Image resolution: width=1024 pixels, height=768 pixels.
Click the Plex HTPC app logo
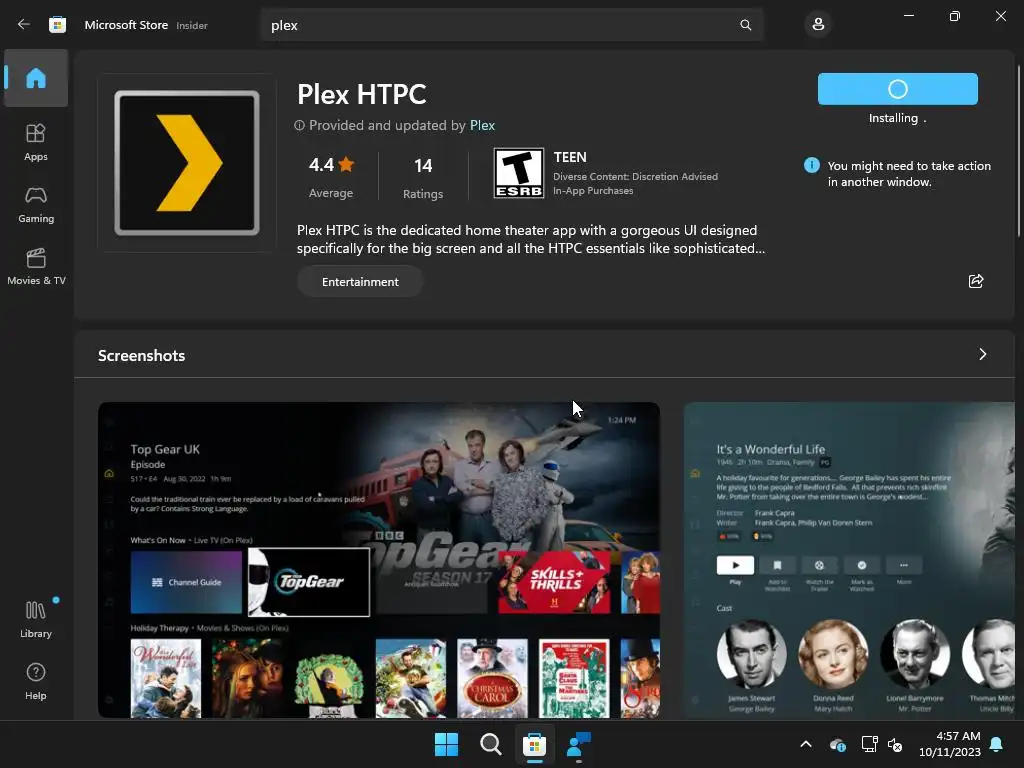pyautogui.click(x=187, y=163)
